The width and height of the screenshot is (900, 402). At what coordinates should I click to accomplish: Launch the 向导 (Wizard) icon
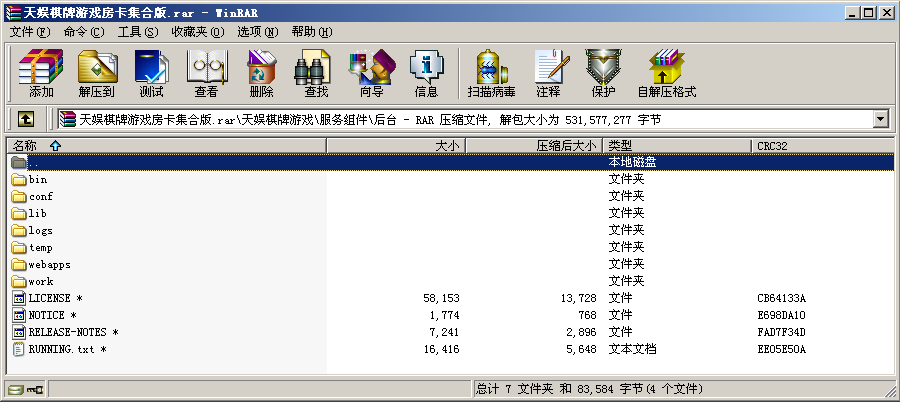point(371,73)
